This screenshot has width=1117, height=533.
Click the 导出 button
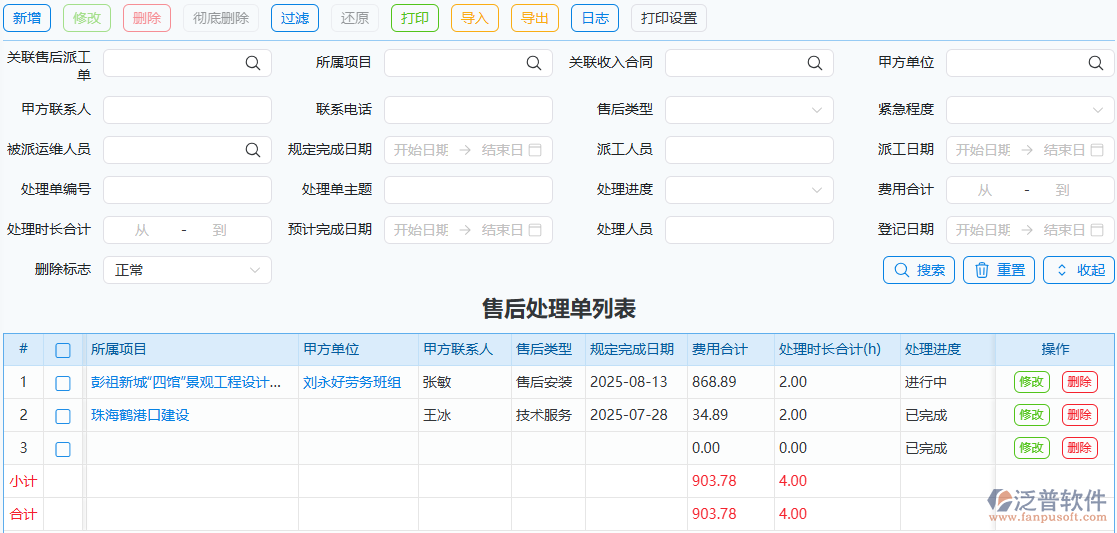click(534, 19)
